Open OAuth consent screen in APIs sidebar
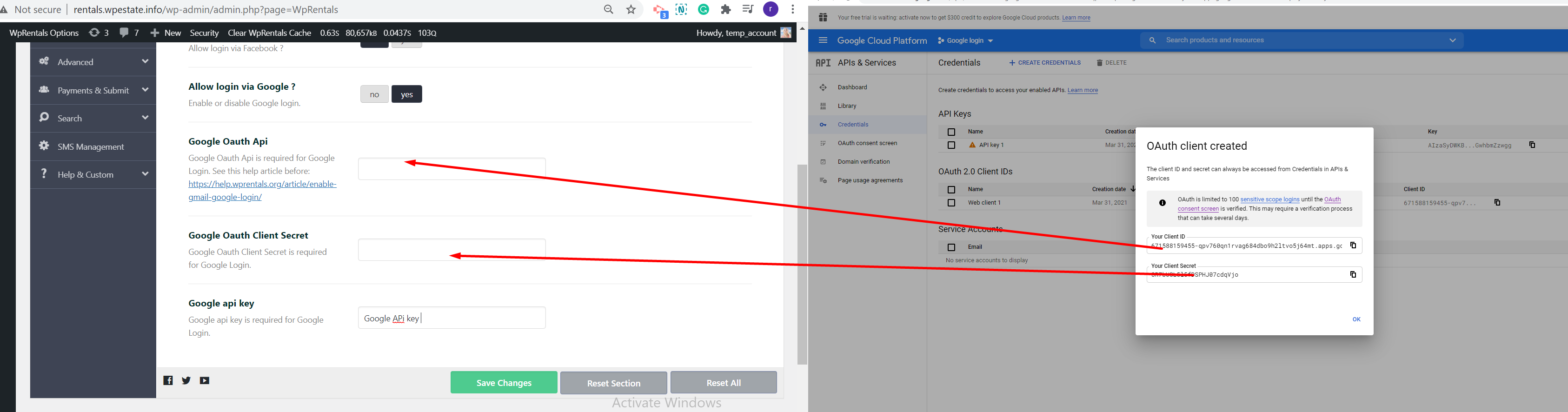This screenshot has width=1568, height=412. tap(867, 143)
